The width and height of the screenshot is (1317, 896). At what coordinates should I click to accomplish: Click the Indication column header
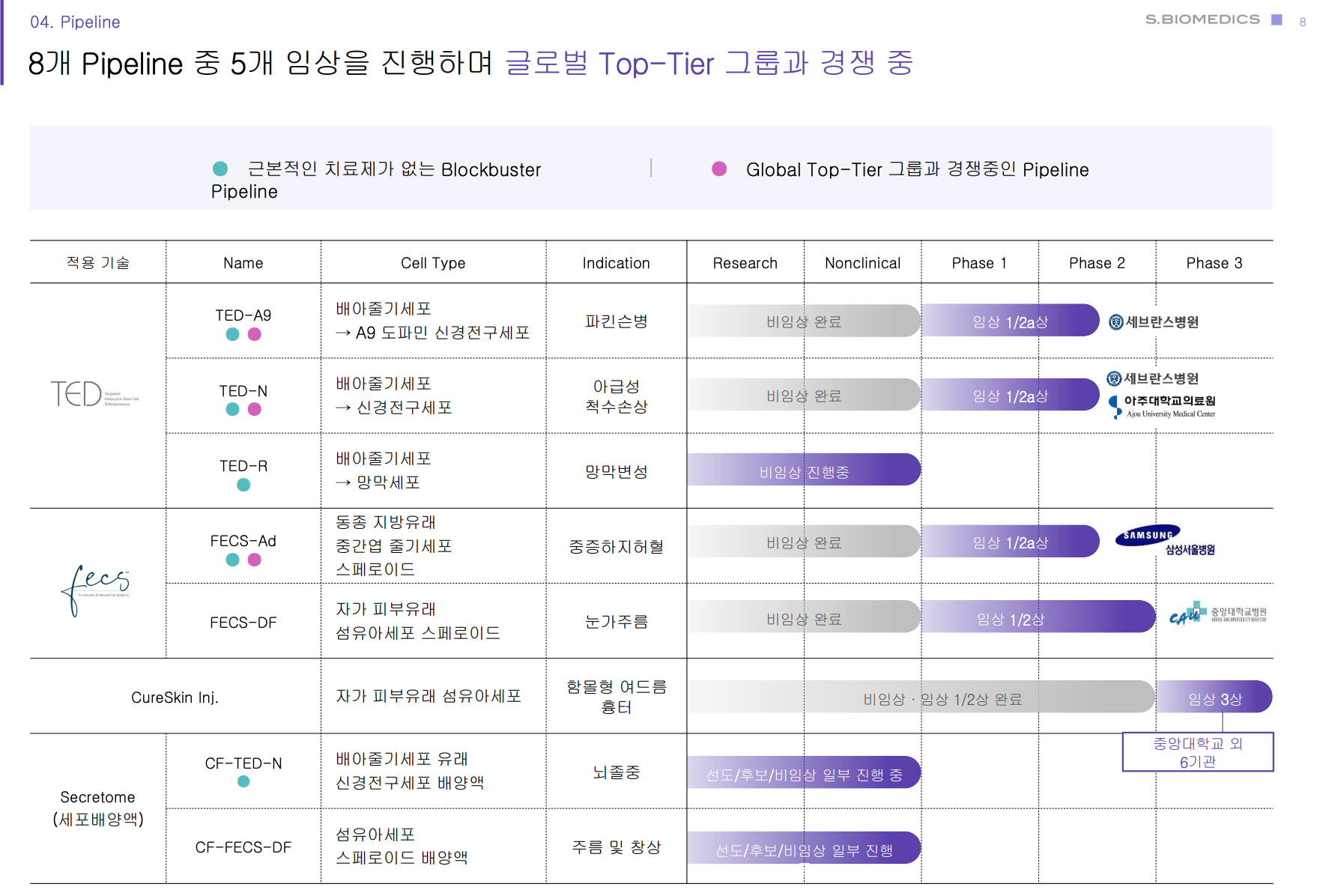point(617,263)
